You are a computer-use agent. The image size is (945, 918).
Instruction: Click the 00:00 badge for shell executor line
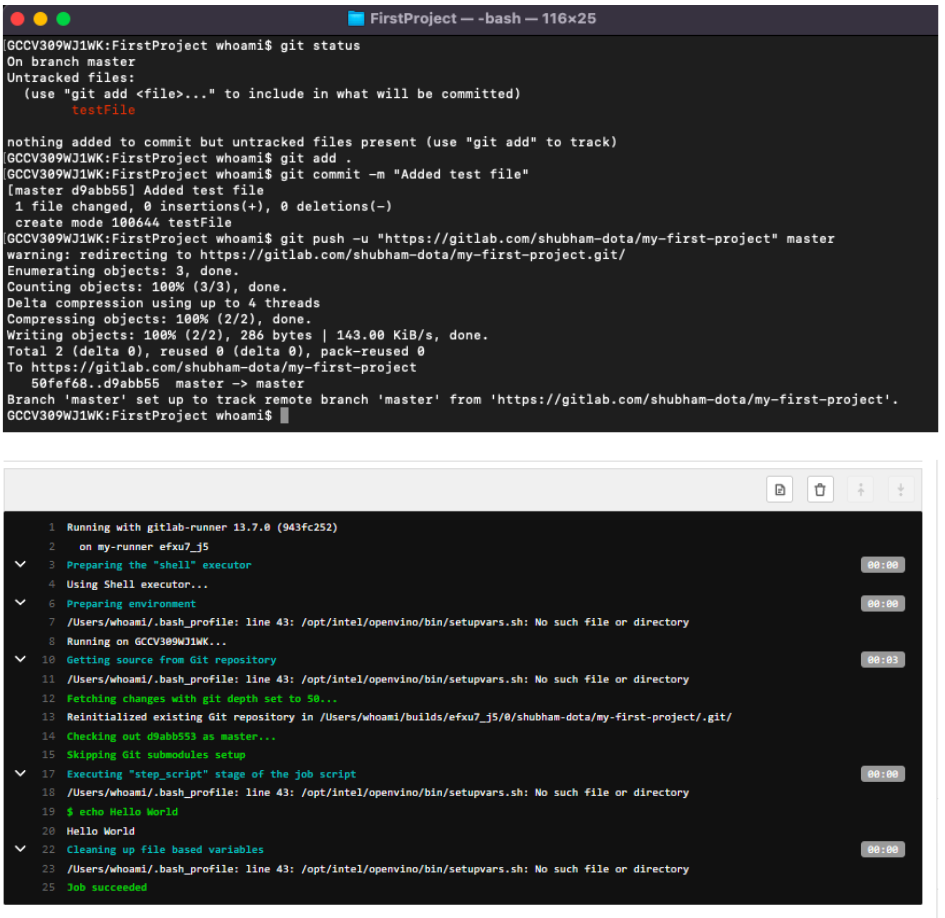point(882,565)
